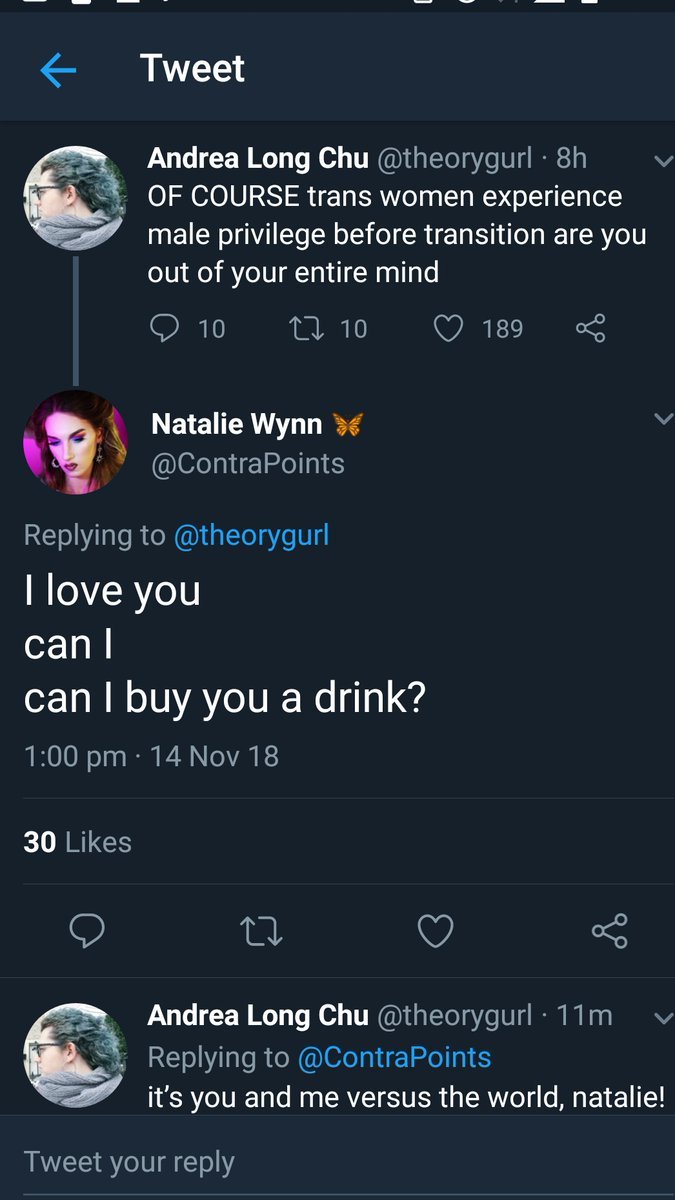This screenshot has height=1200, width=675.
Task: Open chevron menu on bottom reply
Action: 662,1018
